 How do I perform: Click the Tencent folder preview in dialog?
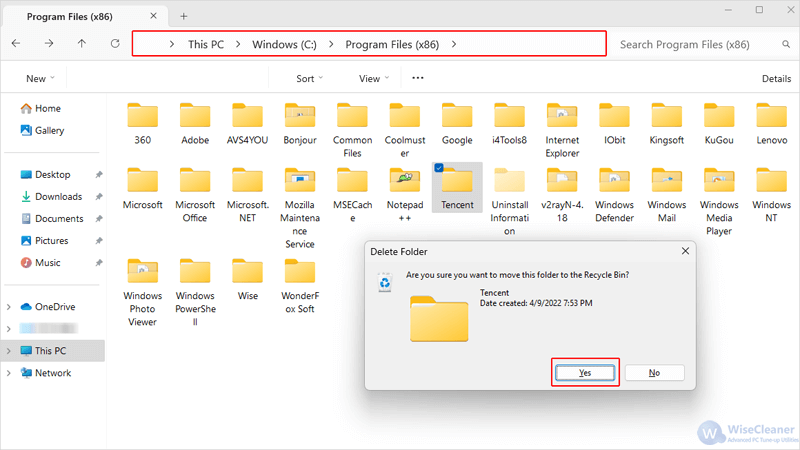[x=439, y=319]
